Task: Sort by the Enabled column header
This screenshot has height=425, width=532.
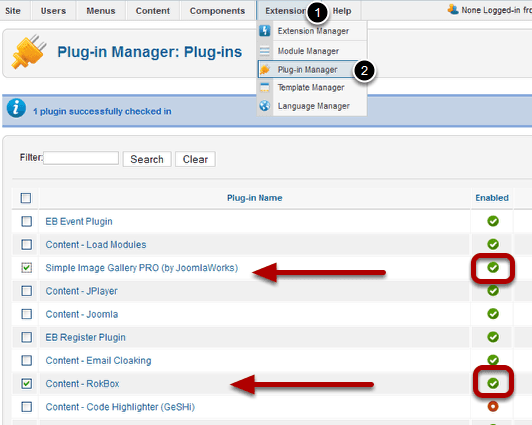Action: tap(492, 198)
